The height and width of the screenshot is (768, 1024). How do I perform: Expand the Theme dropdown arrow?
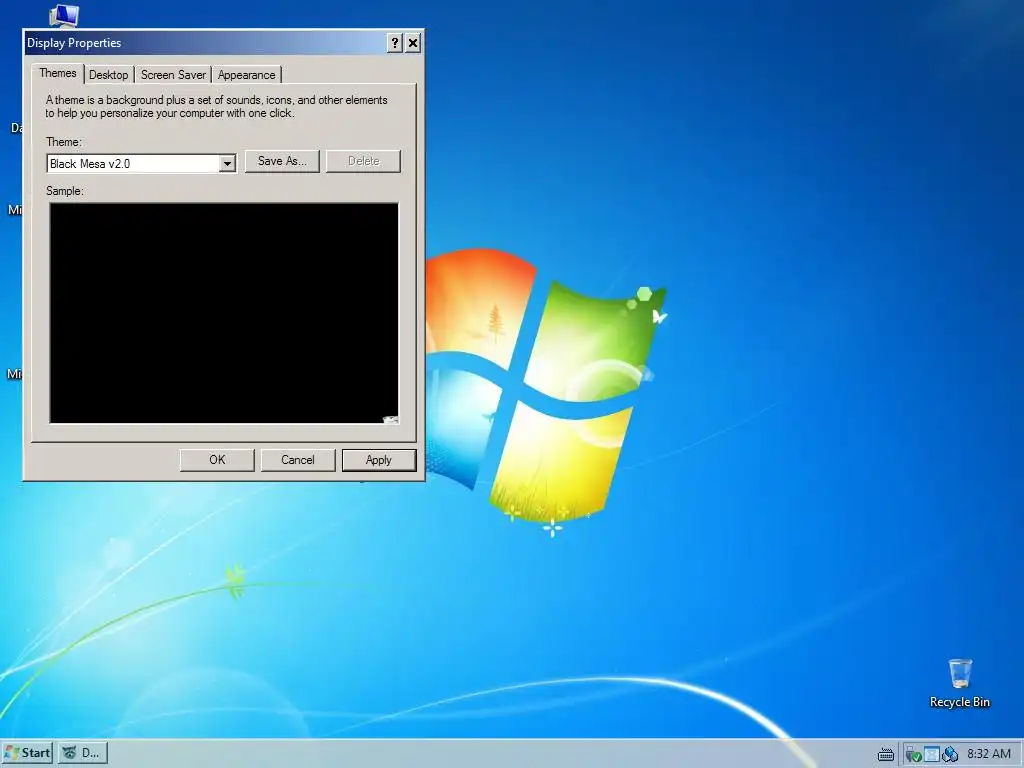[227, 164]
